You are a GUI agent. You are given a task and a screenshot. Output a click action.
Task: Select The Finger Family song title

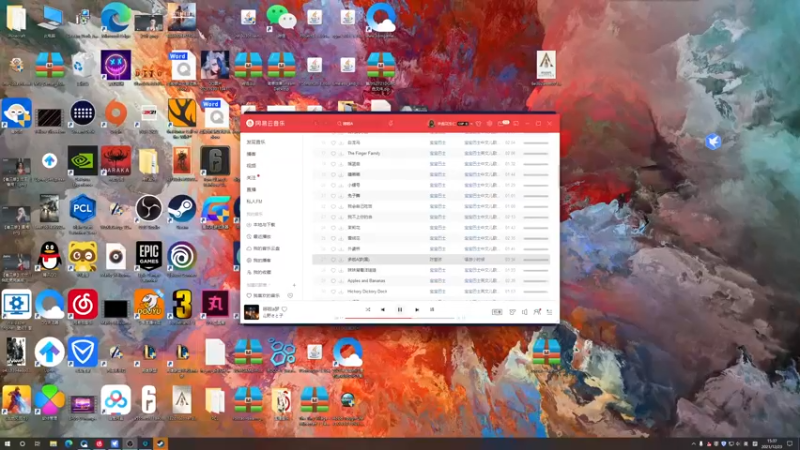[x=364, y=154]
